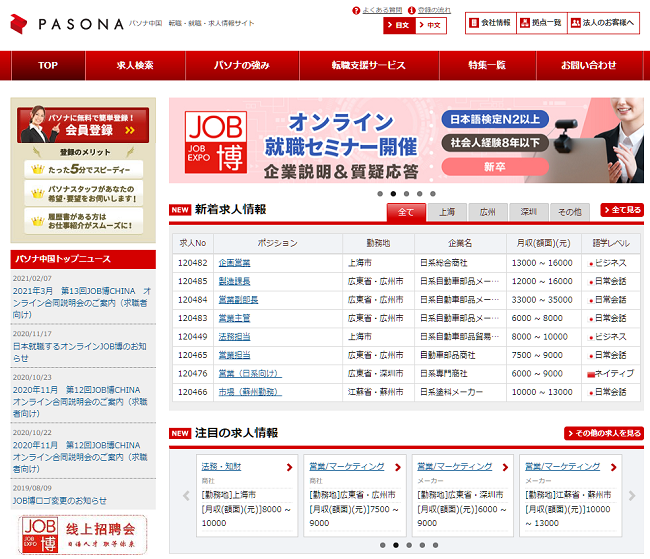Open the 特集一覧 menu item
650x559 pixels.
(488, 65)
